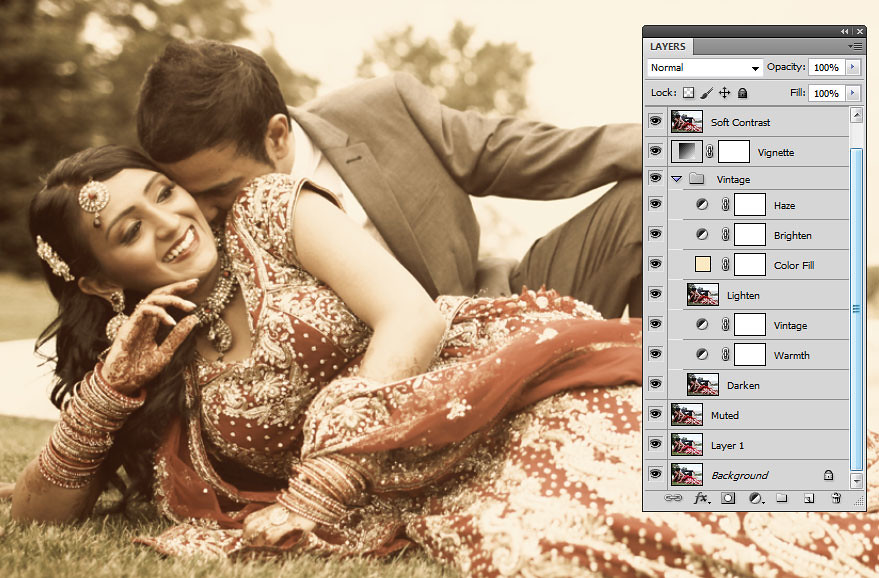Click the Color Fill layer swatch thumbnail
The image size is (879, 578).
[x=703, y=265]
